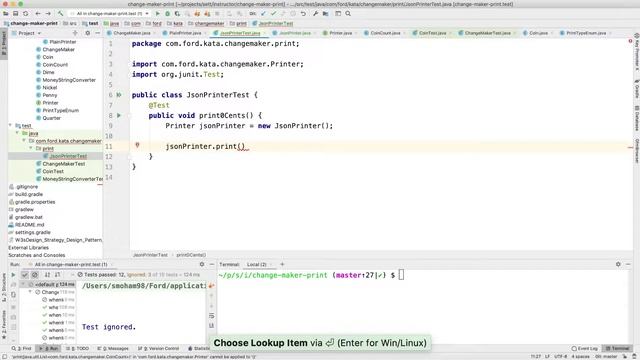
Task: Collapse the default package test results node
Action: 23,284
